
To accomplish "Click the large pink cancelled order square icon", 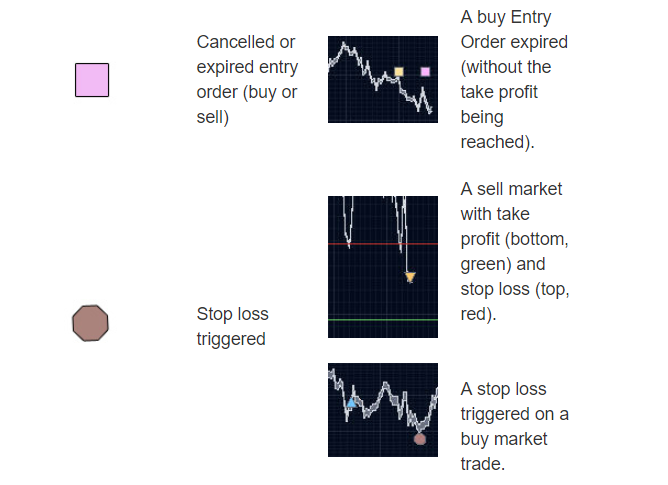I will click(x=92, y=80).
